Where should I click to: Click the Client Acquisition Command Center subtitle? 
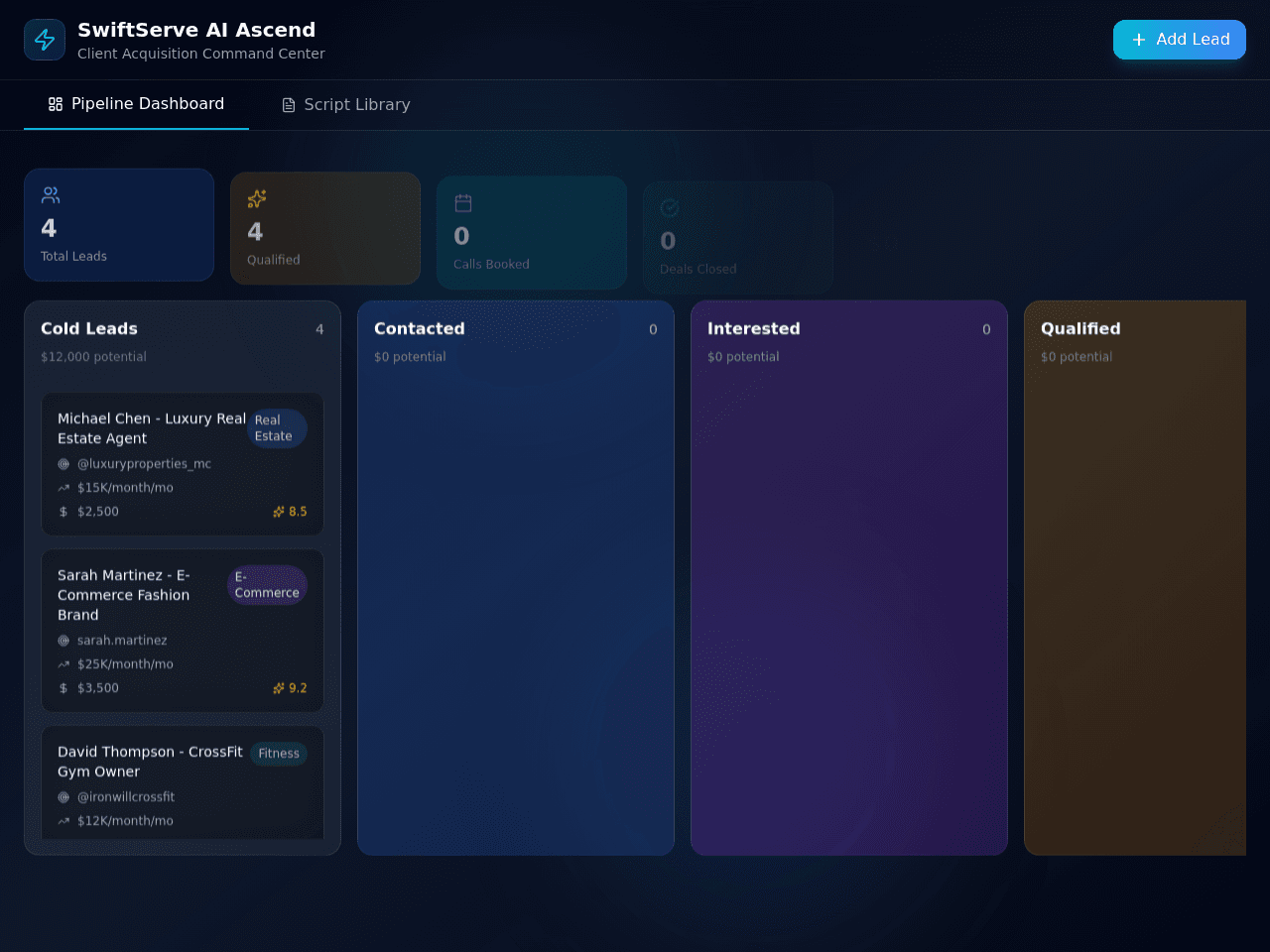[201, 54]
